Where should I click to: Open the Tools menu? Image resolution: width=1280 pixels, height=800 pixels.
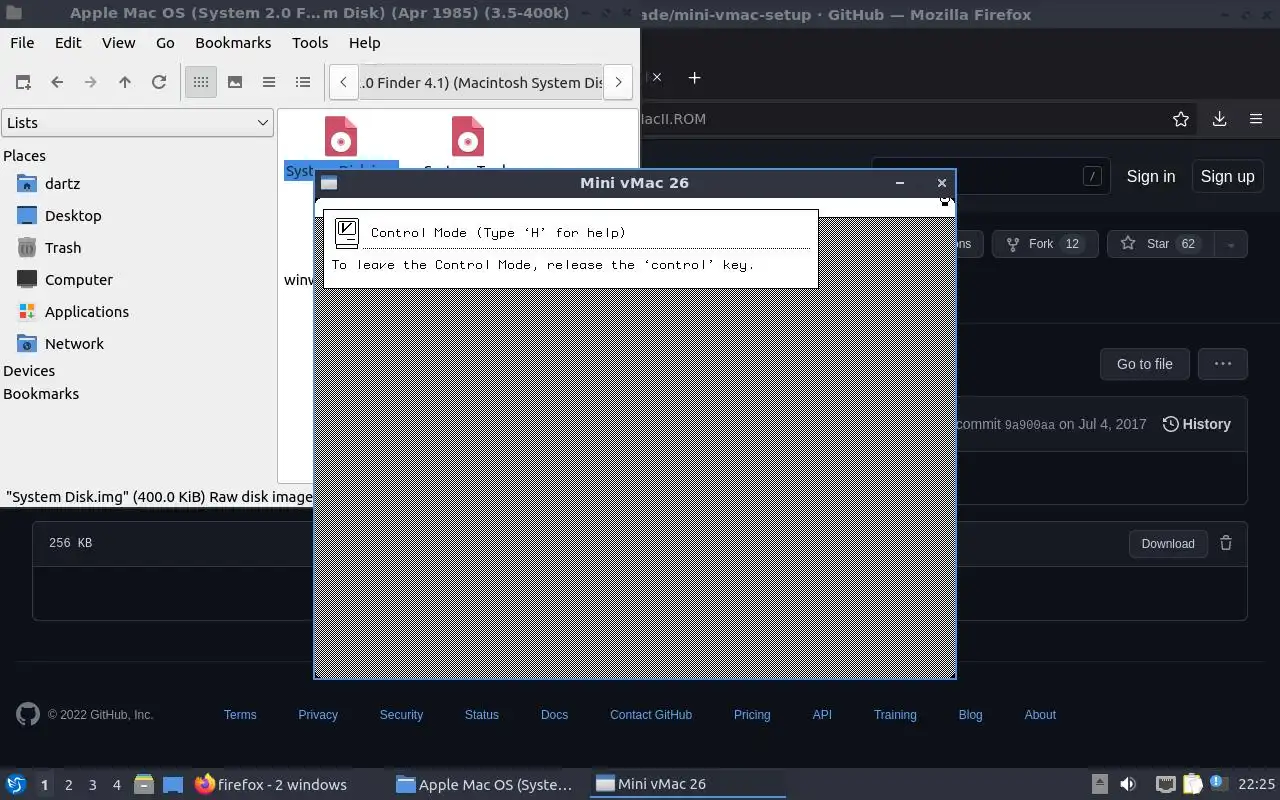pos(310,43)
